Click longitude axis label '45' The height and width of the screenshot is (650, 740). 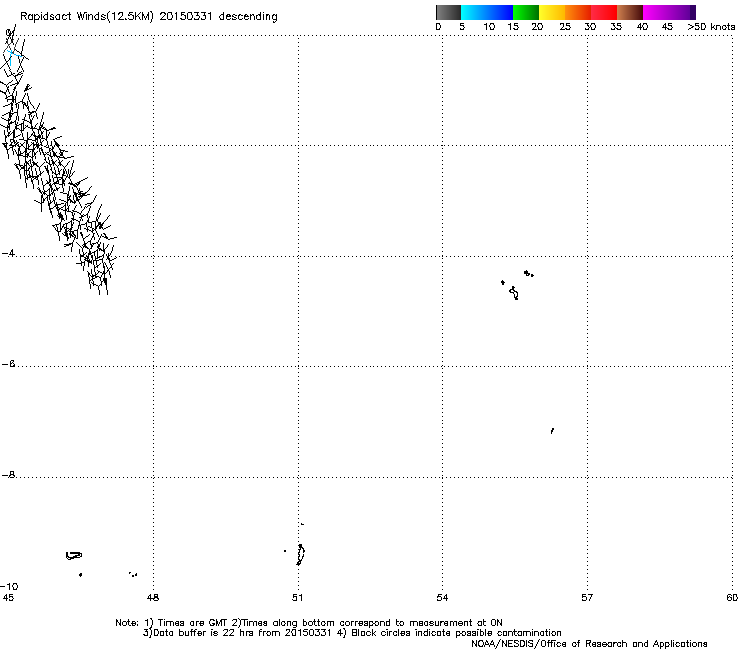[8, 598]
